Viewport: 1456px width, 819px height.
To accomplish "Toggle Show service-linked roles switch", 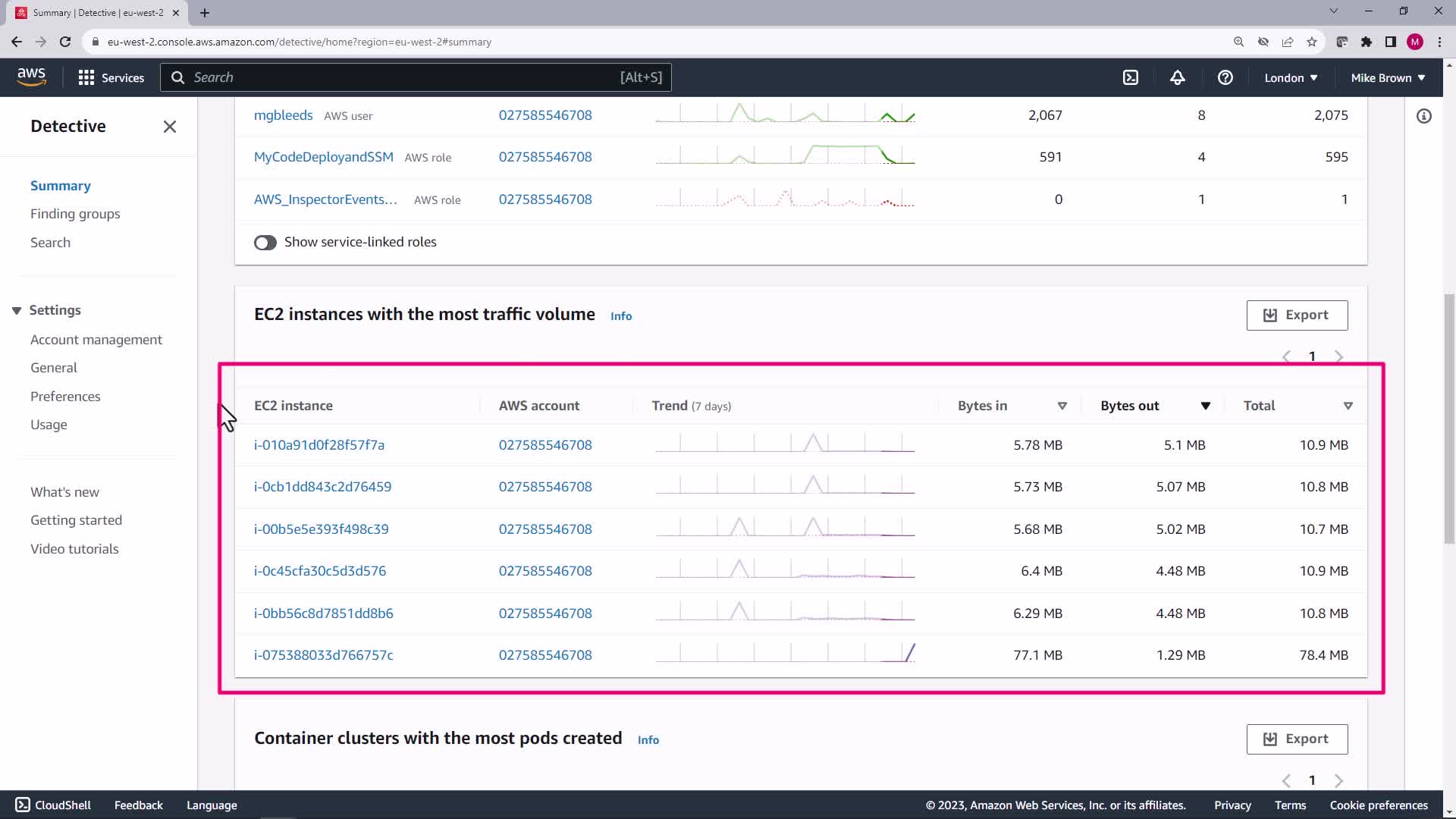I will 265,243.
